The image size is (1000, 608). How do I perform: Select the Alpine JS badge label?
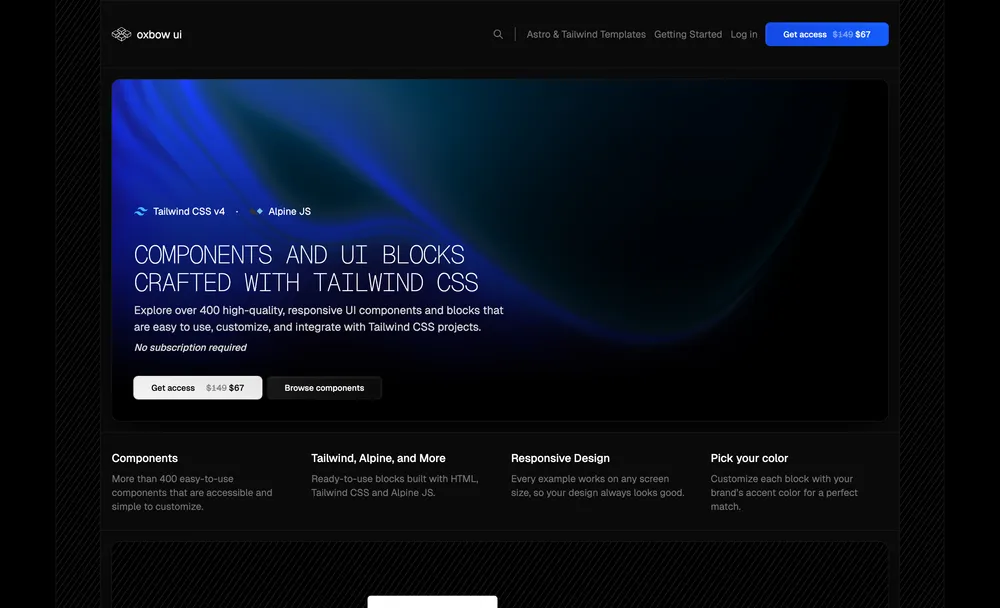pos(288,211)
